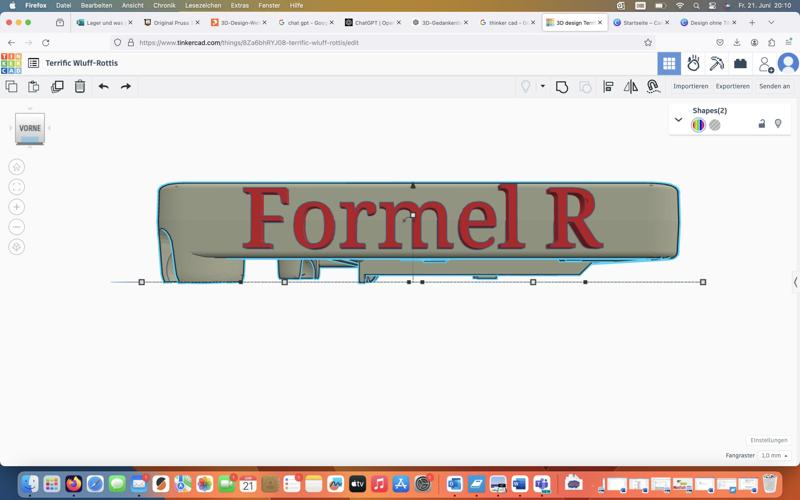Click the zoom out minus button
800x500 pixels.
[x=17, y=227]
